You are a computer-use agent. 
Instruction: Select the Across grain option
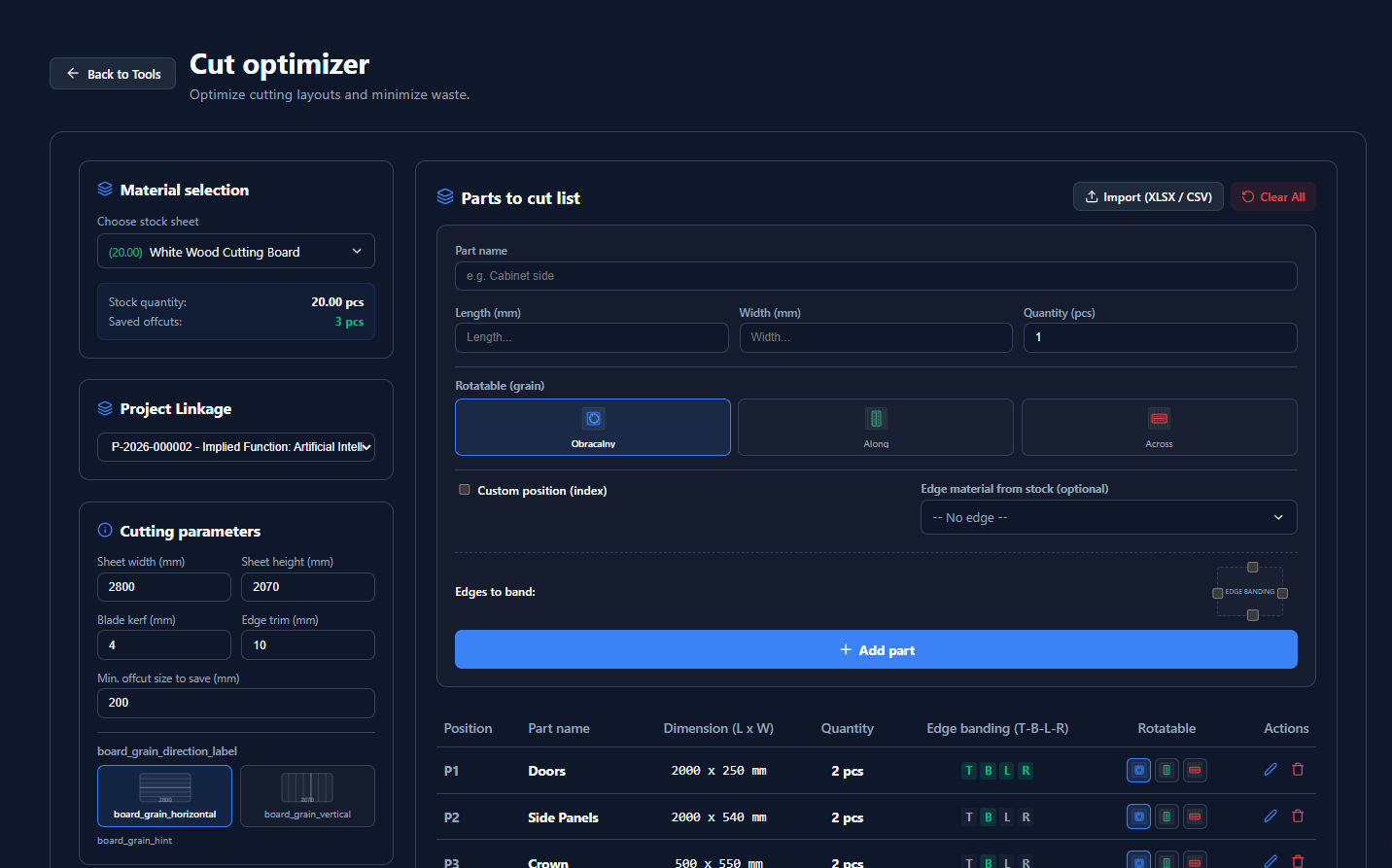1160,427
